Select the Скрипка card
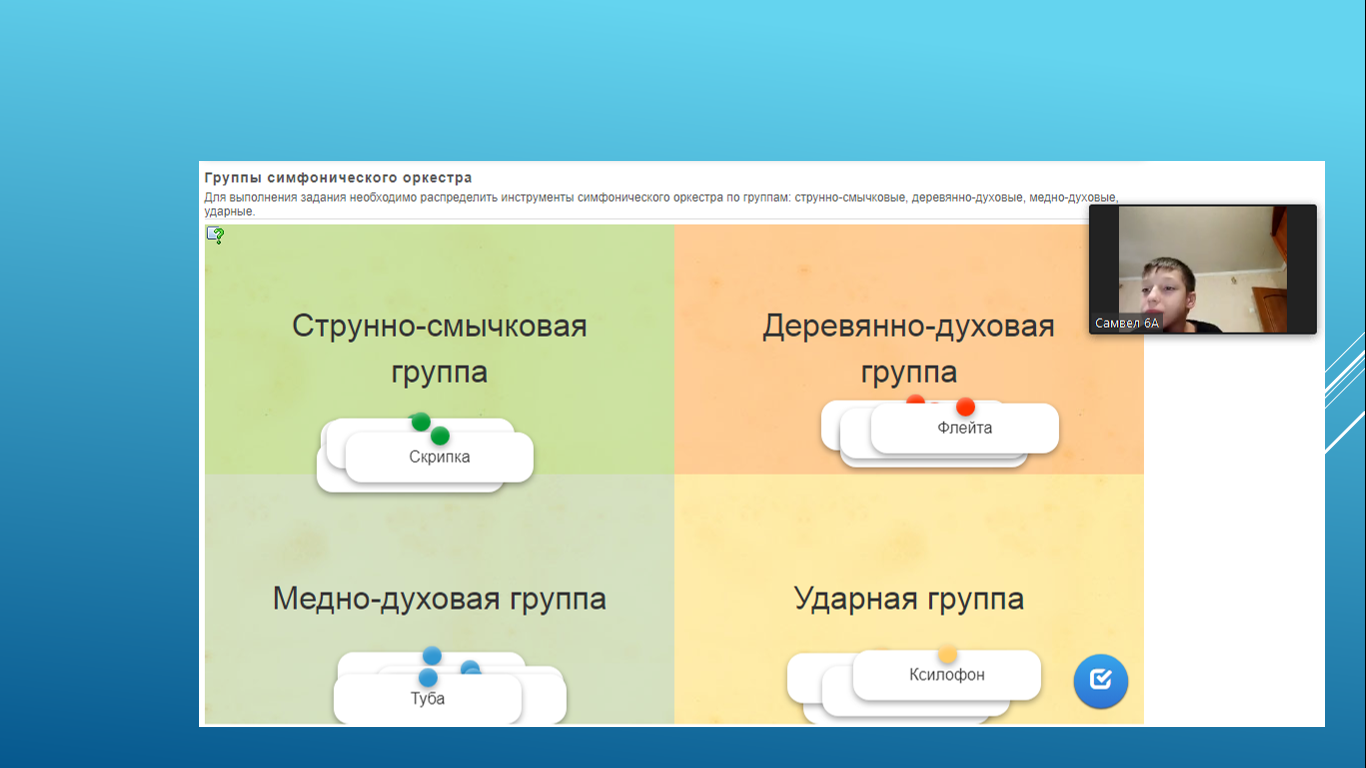Image resolution: width=1366 pixels, height=768 pixels. [x=439, y=457]
